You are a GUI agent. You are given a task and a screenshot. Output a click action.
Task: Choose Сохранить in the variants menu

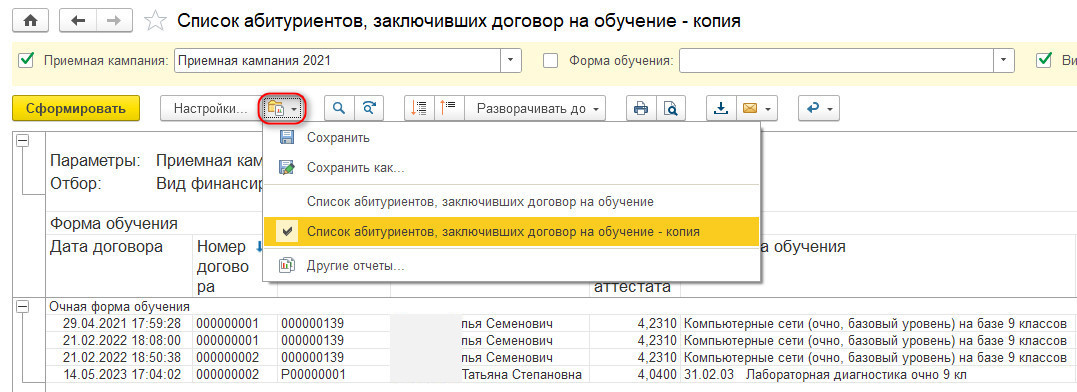tap(512, 137)
